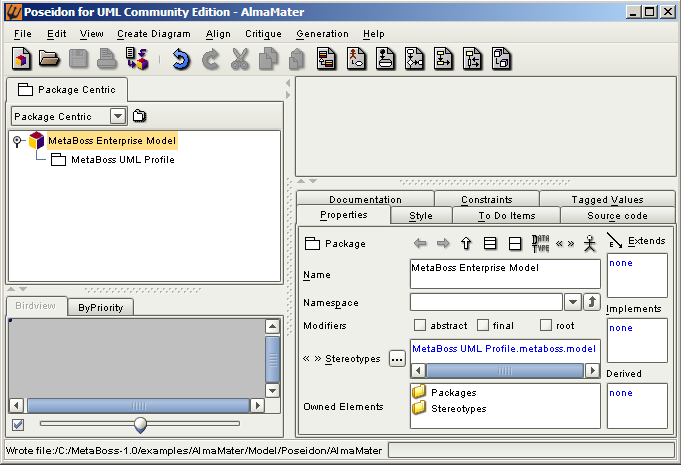The width and height of the screenshot is (681, 465).
Task: Navigate back with left arrow in Properties
Action: pos(420,243)
